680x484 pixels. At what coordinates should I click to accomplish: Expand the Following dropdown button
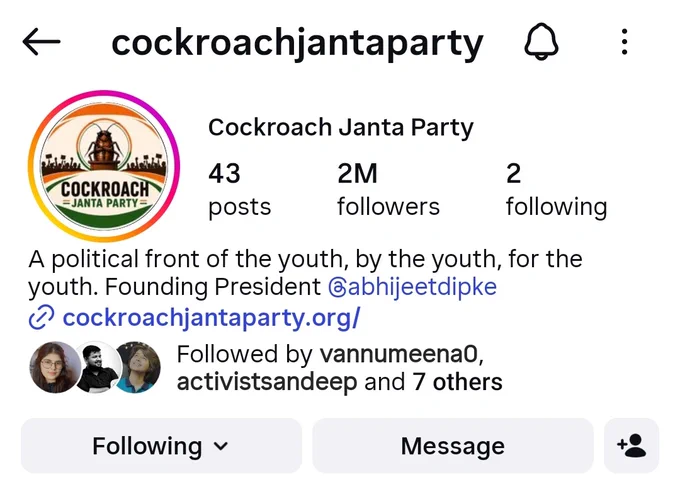[161, 446]
